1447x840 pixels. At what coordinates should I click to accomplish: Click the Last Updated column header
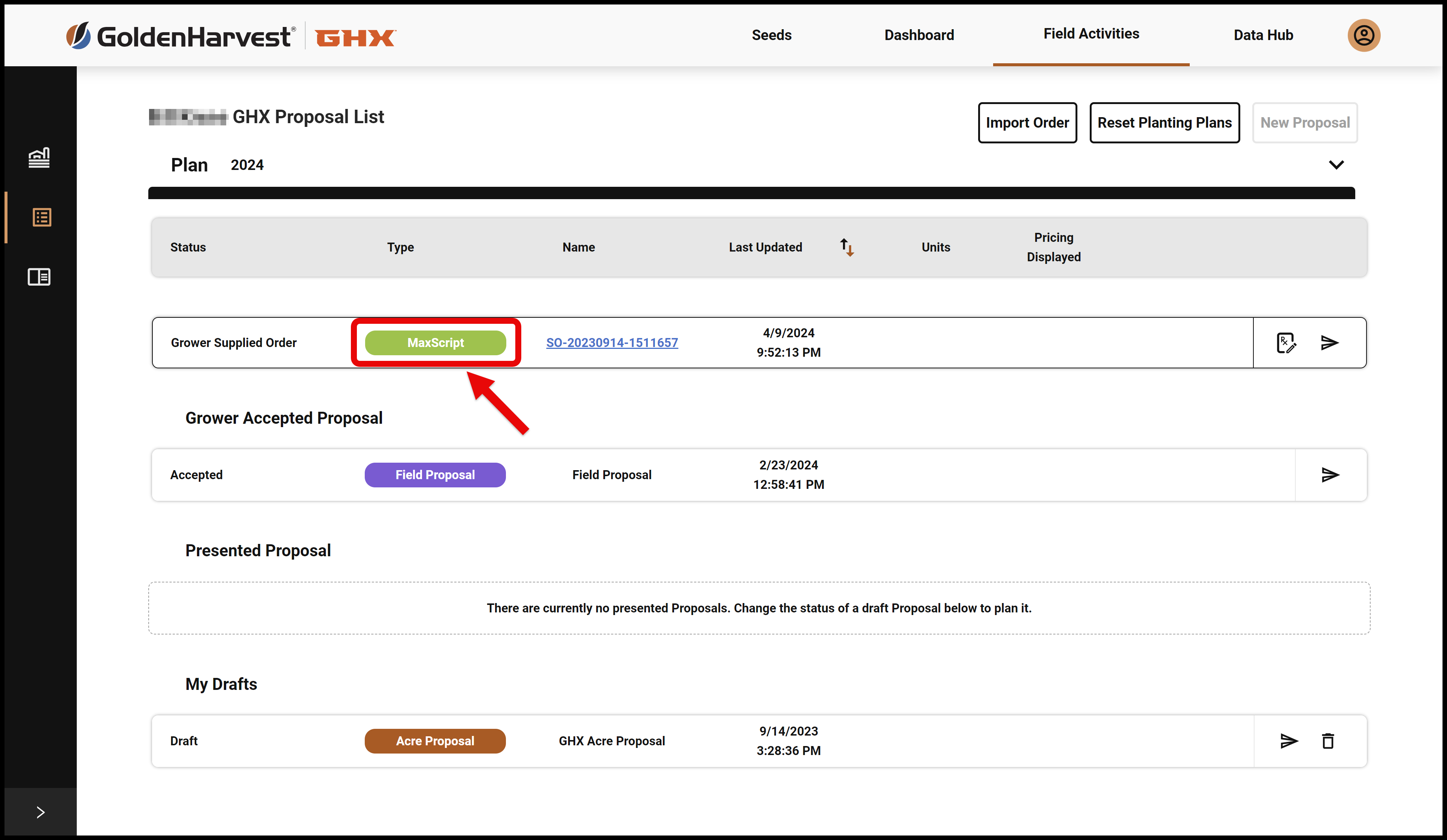point(765,247)
